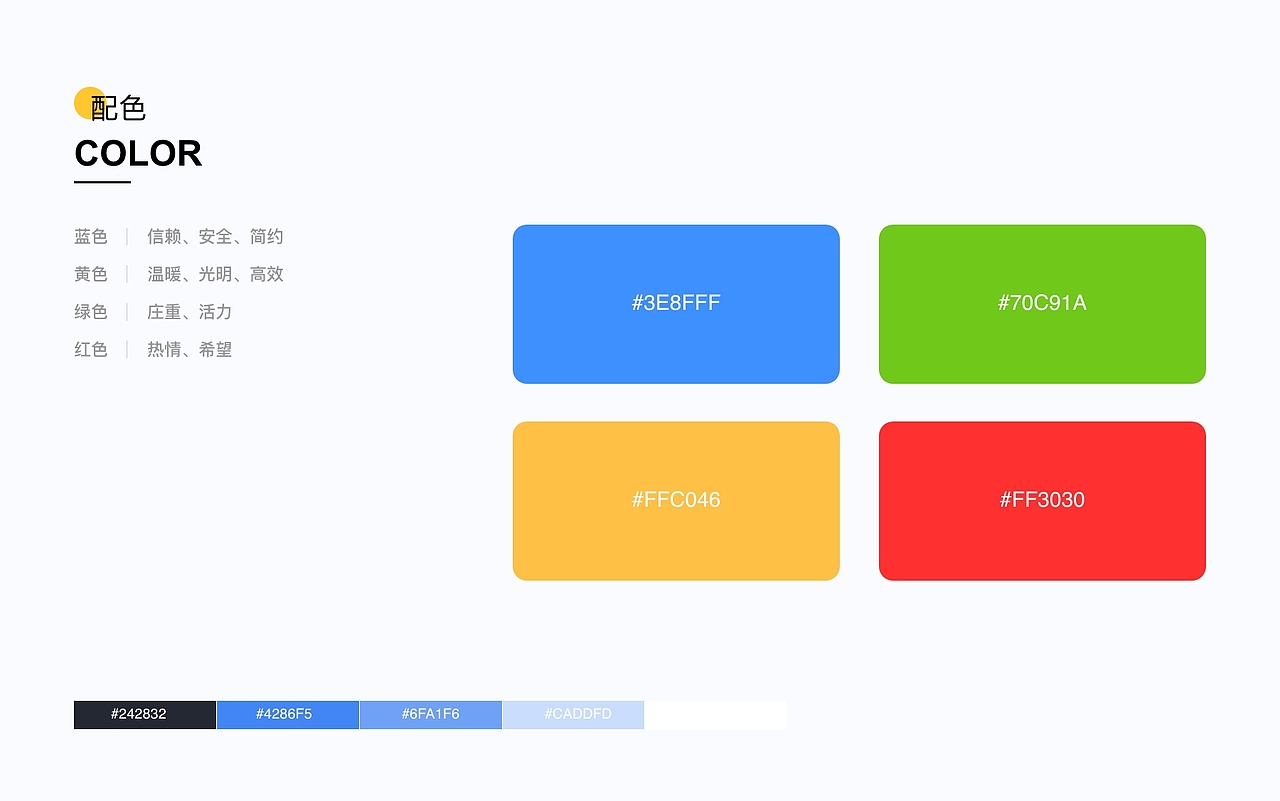Click the green #70C91A color card
Viewport: 1280px width, 801px height.
click(x=1042, y=304)
